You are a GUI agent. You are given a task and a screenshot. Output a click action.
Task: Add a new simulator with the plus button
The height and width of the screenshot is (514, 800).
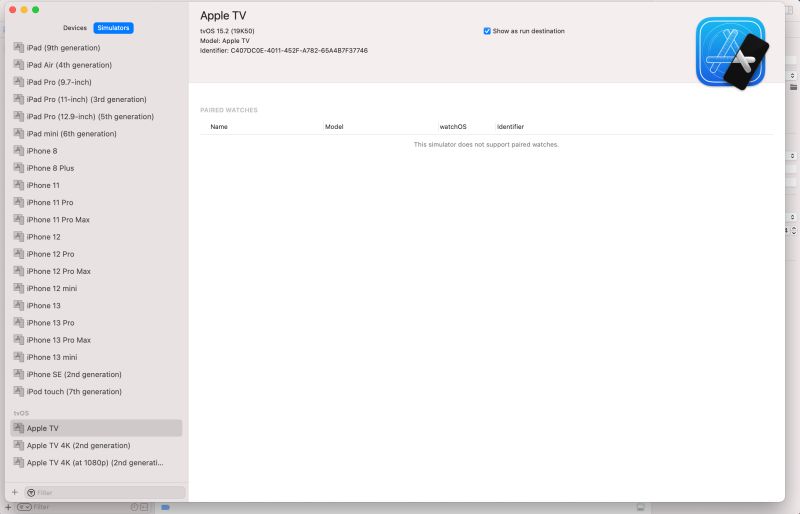pyautogui.click(x=15, y=492)
